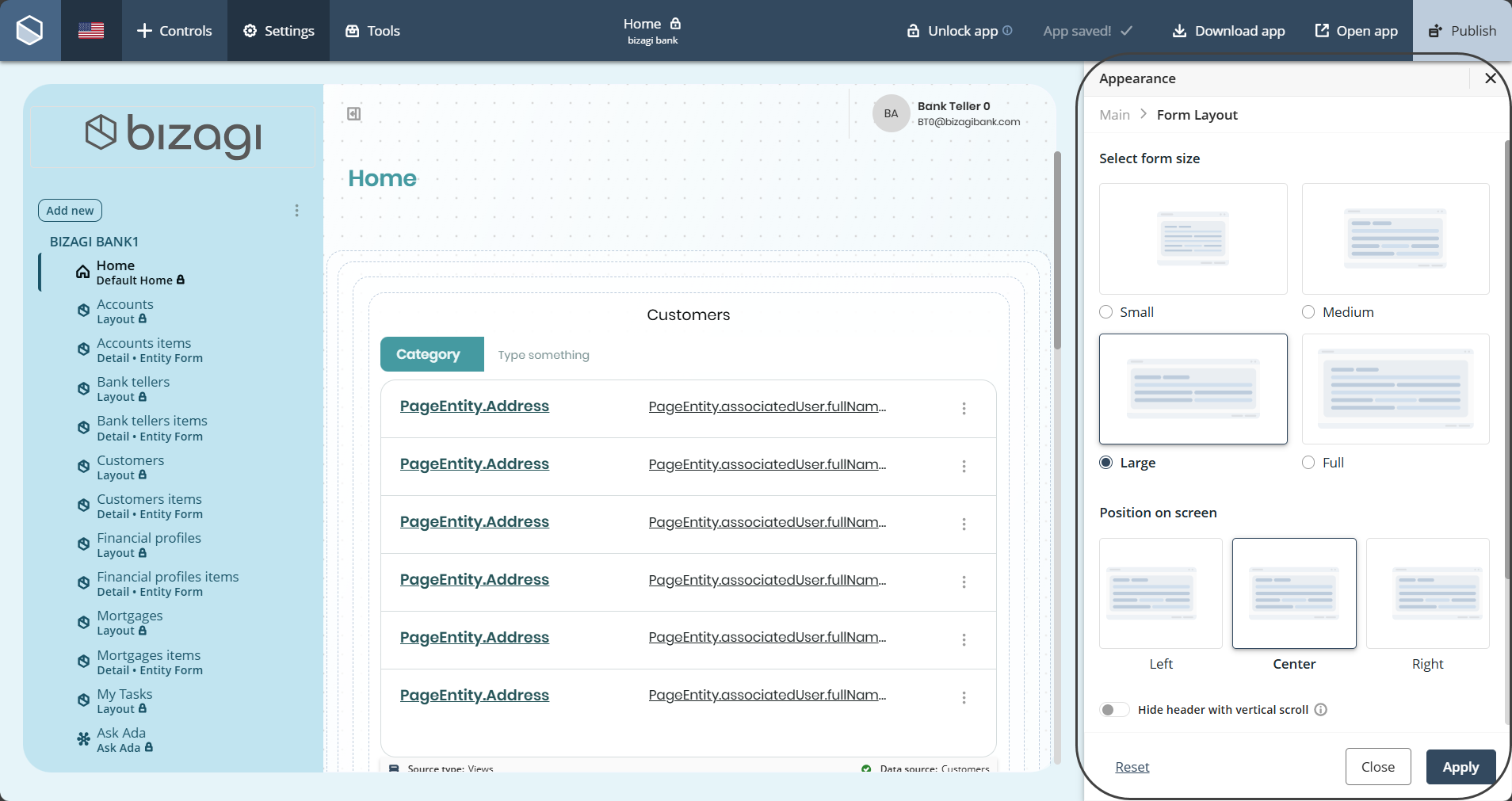The width and height of the screenshot is (1512, 801).
Task: Open the Tools menu
Action: 372,31
